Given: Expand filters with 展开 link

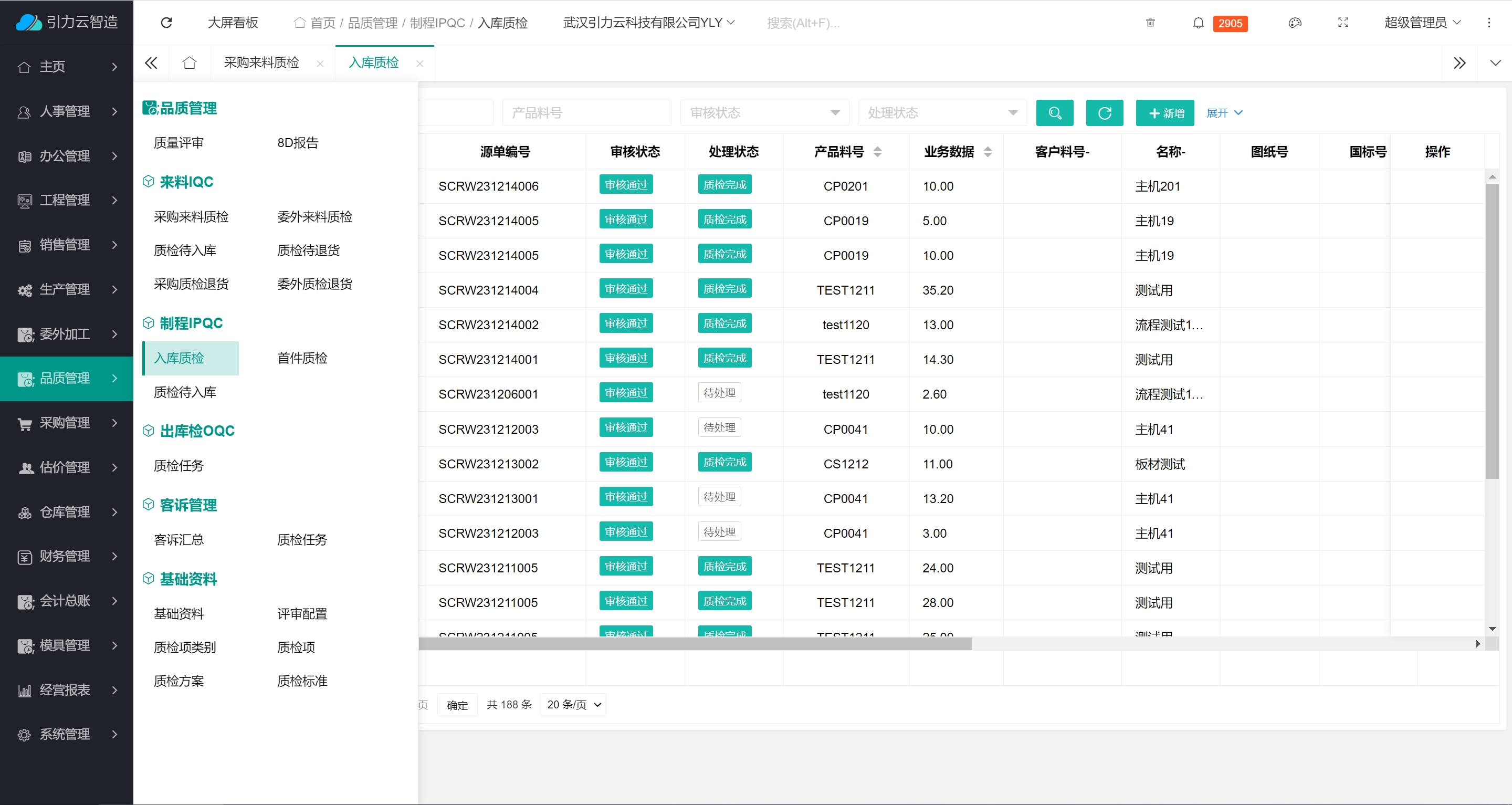Looking at the screenshot, I should [x=1224, y=113].
